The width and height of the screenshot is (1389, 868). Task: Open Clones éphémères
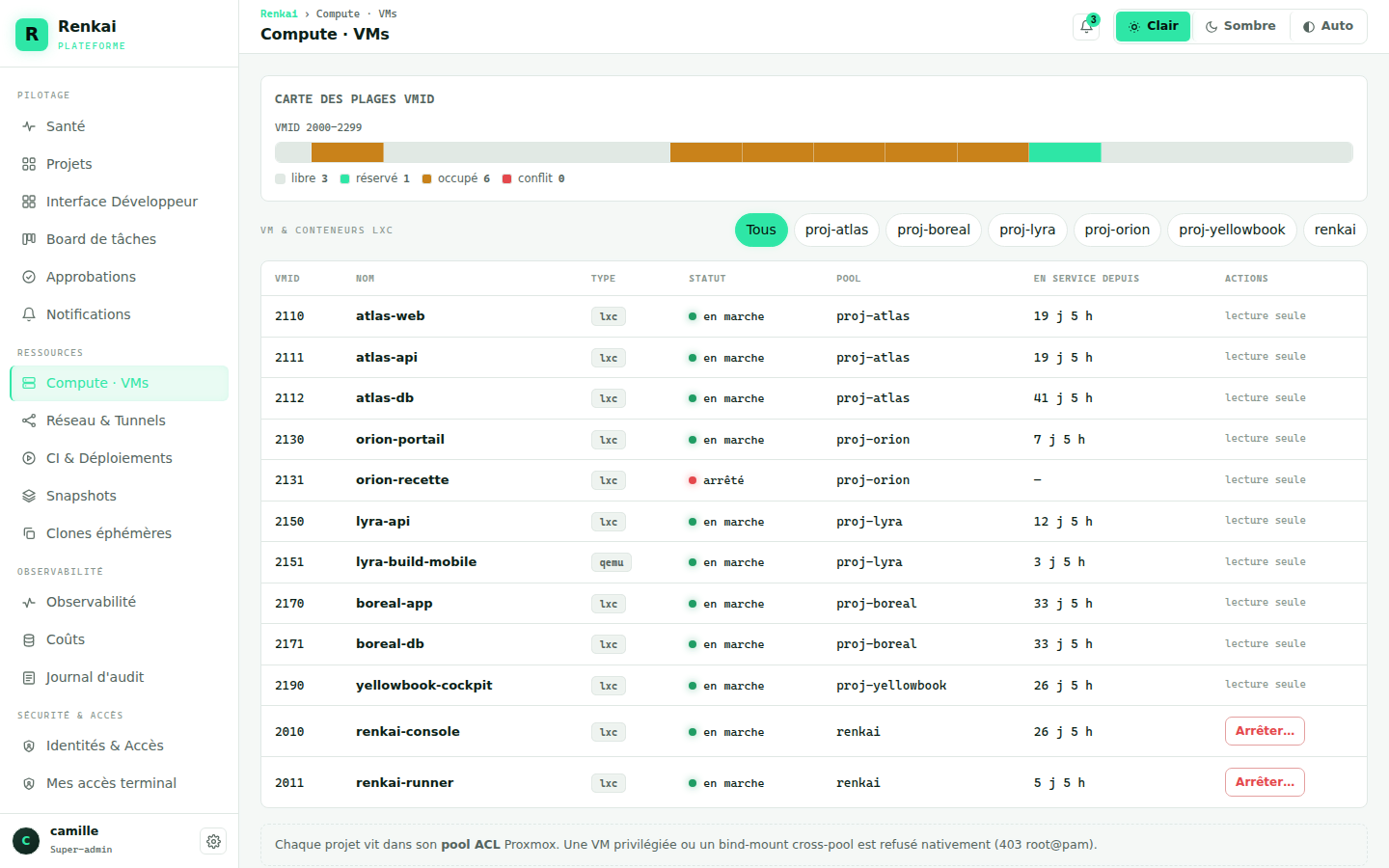click(x=120, y=533)
